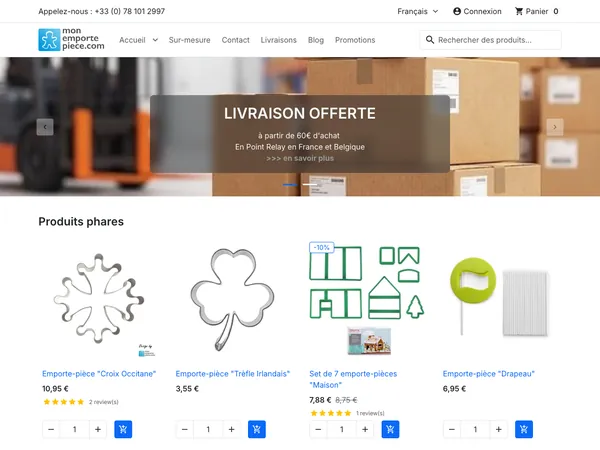Follow the "en savoir plus" link

pos(300,158)
